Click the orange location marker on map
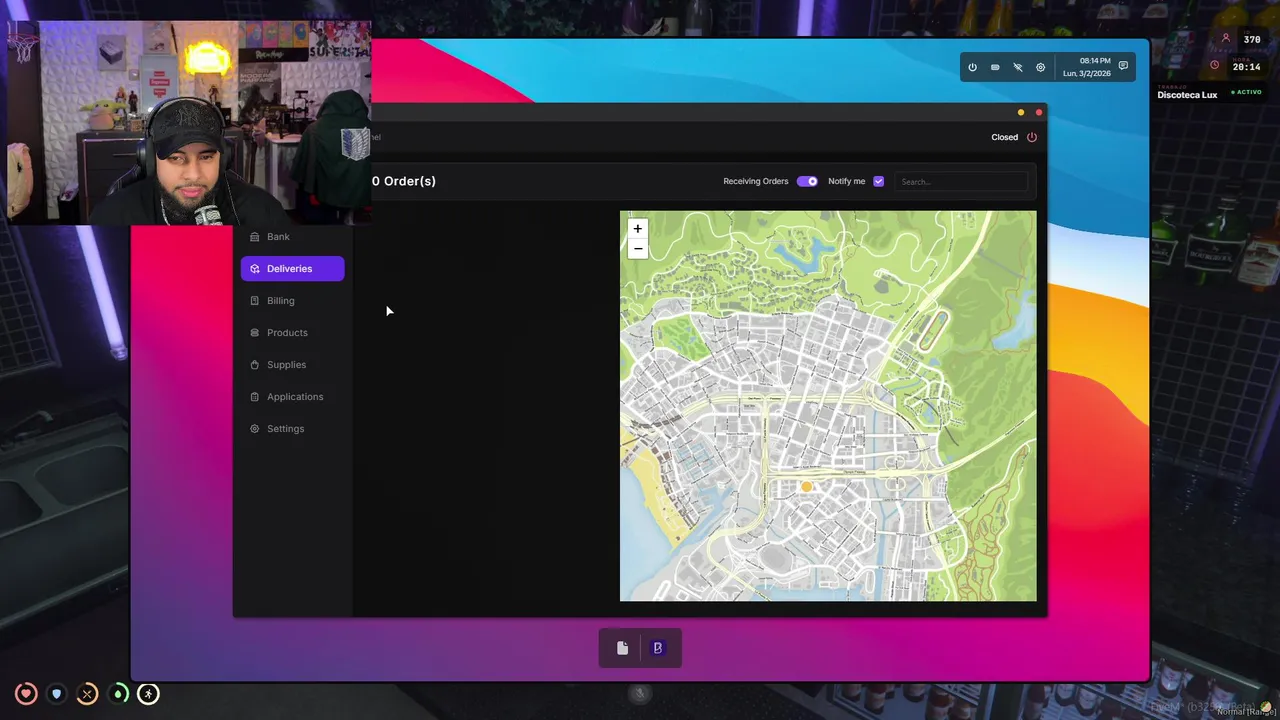This screenshot has width=1280, height=720. pyautogui.click(x=806, y=486)
